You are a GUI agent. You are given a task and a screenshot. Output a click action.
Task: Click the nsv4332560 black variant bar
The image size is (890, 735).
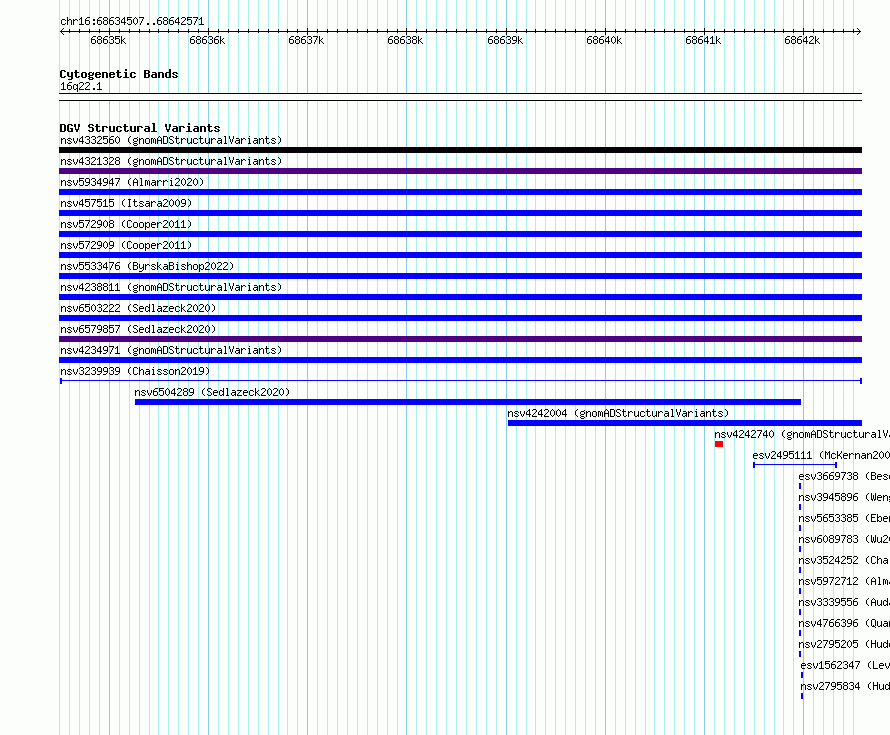(x=460, y=150)
